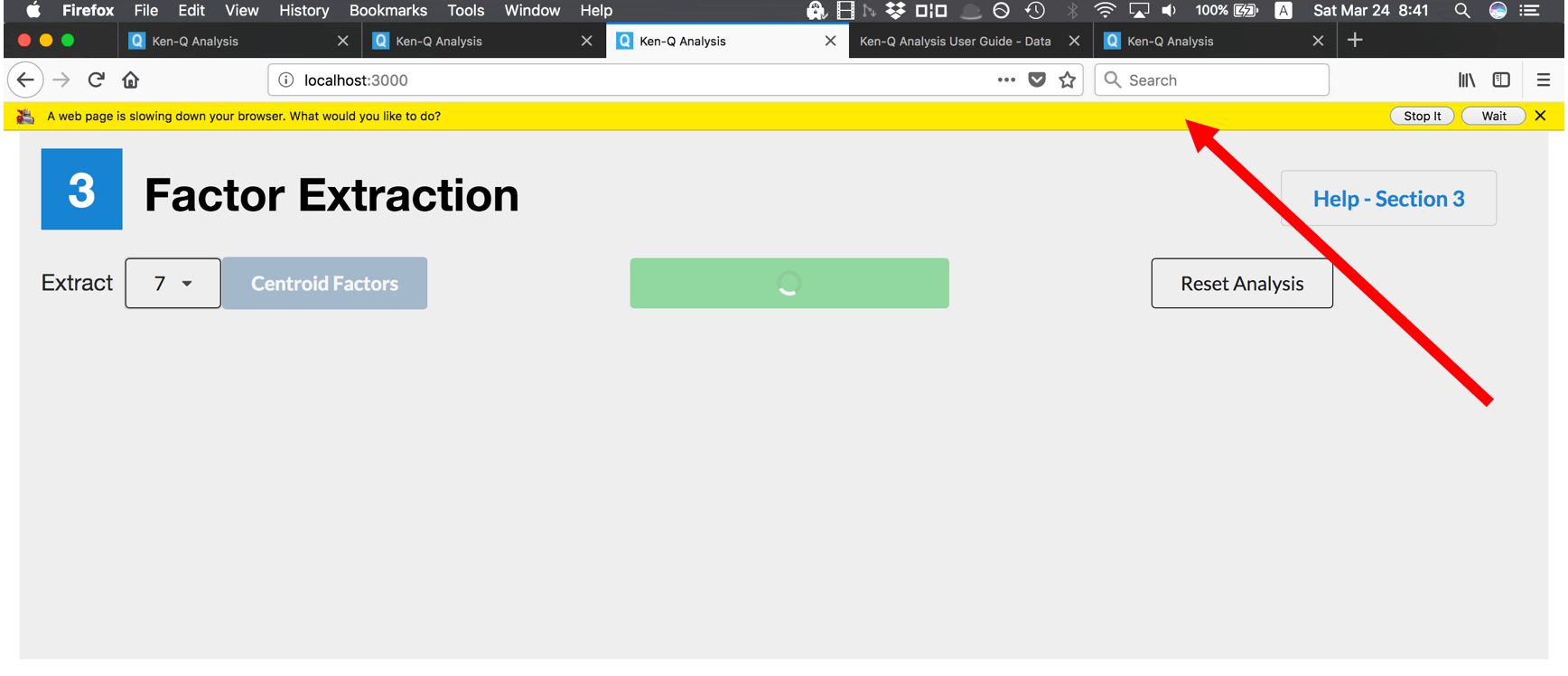This screenshot has height=676, width=1568.
Task: Open the Firefox home page
Action: (130, 80)
